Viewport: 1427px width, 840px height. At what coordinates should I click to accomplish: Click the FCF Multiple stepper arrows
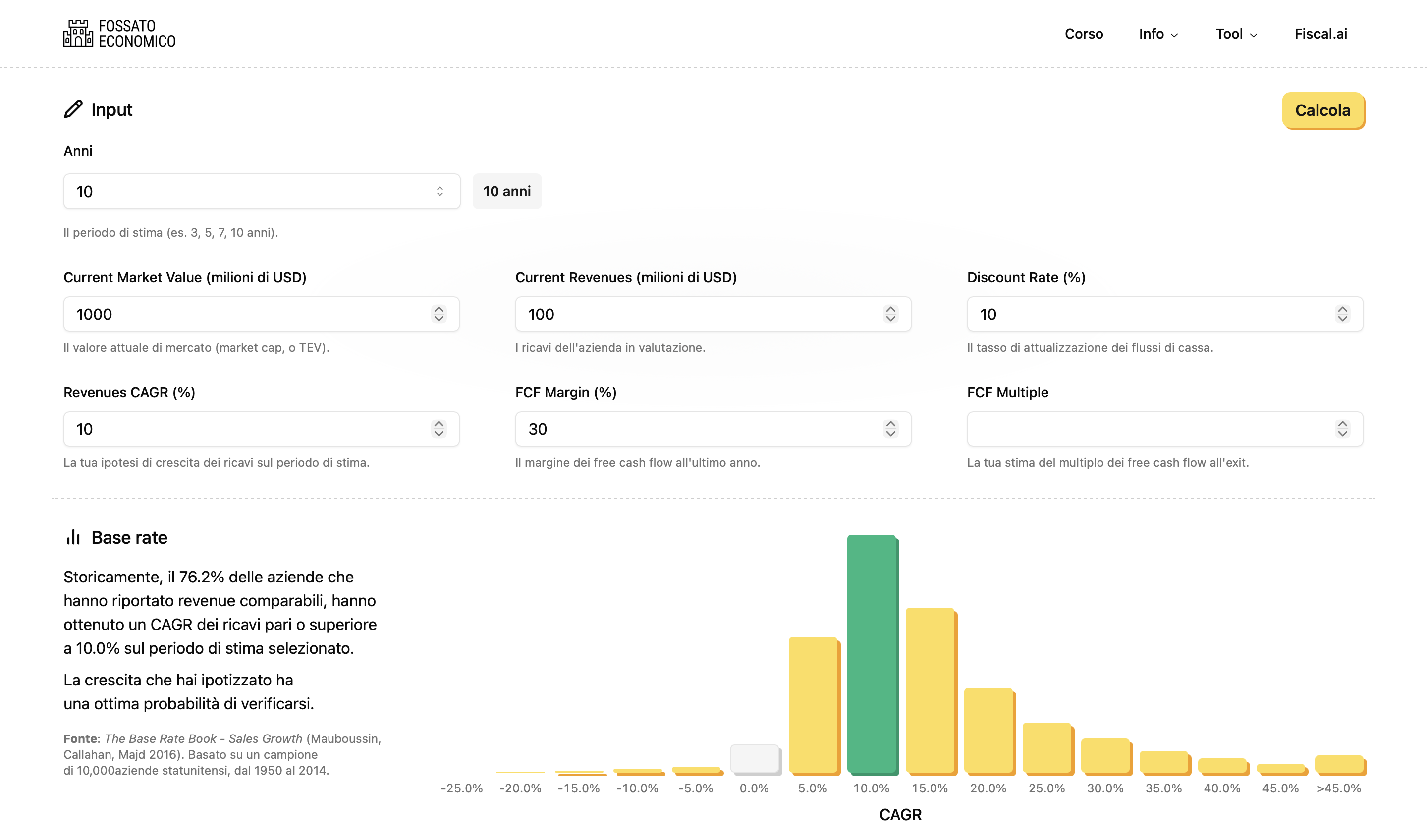pos(1342,429)
